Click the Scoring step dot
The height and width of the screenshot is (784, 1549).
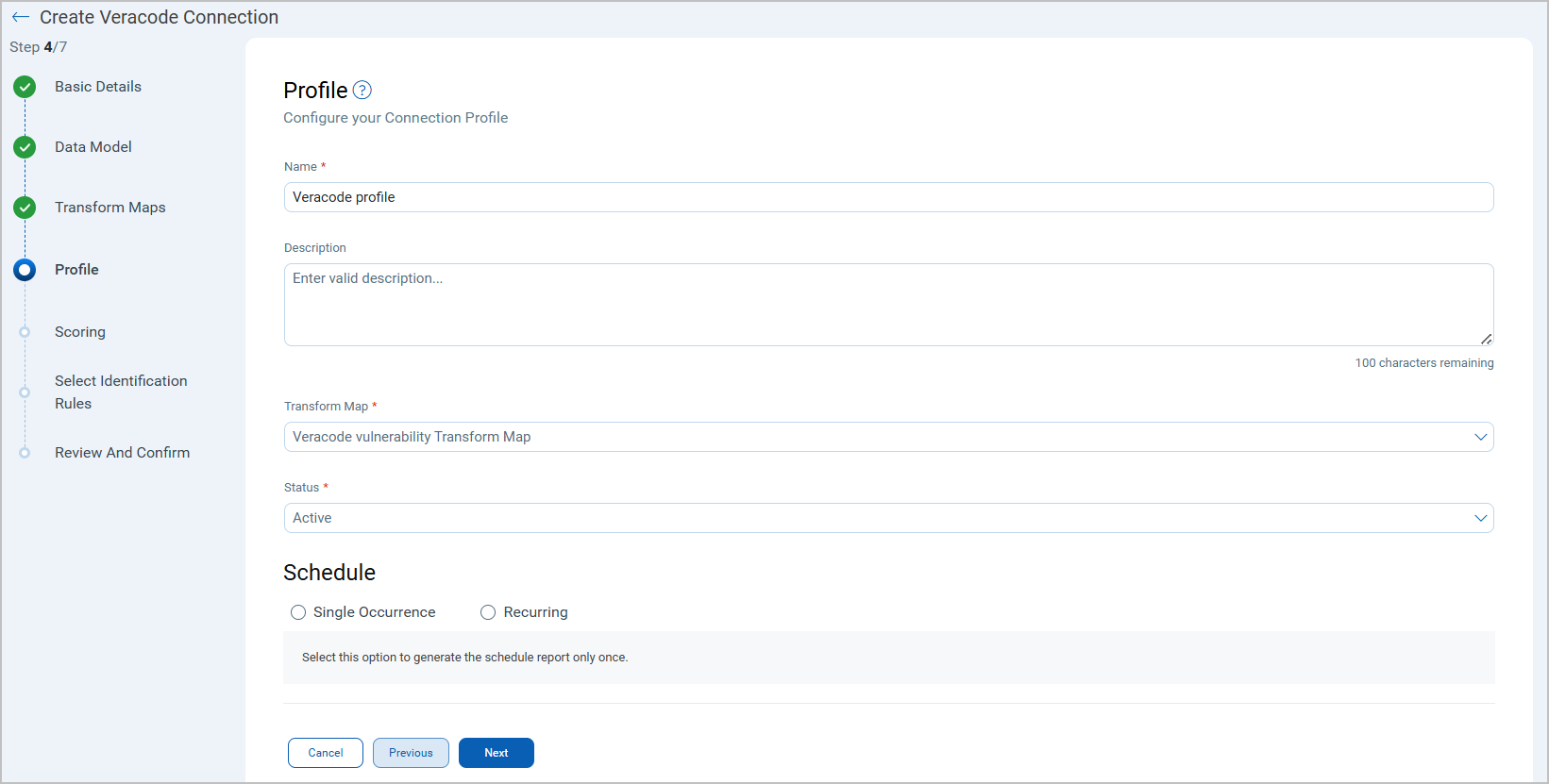(25, 332)
